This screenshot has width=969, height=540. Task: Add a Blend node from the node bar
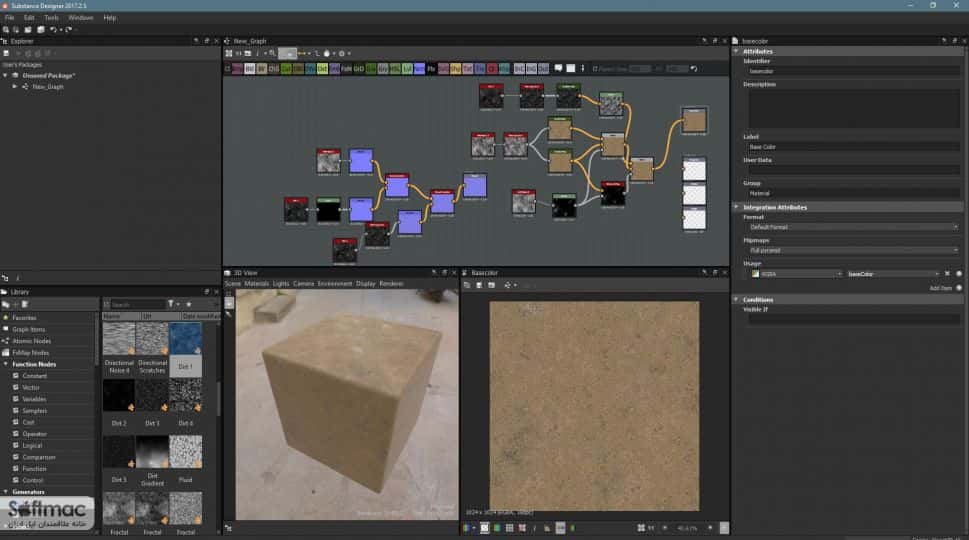click(250, 69)
